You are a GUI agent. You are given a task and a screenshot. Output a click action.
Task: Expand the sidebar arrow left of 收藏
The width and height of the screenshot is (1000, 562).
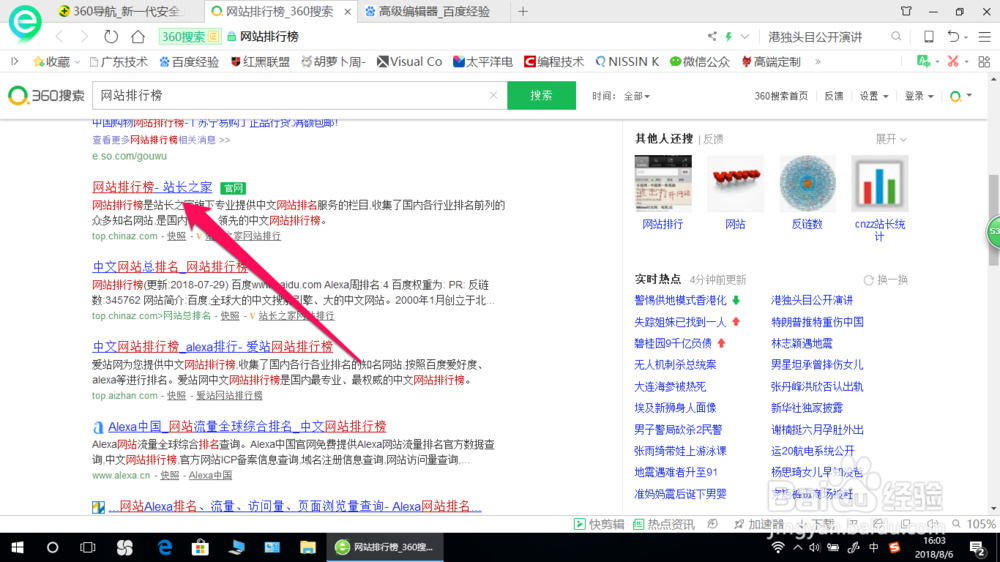[x=15, y=61]
